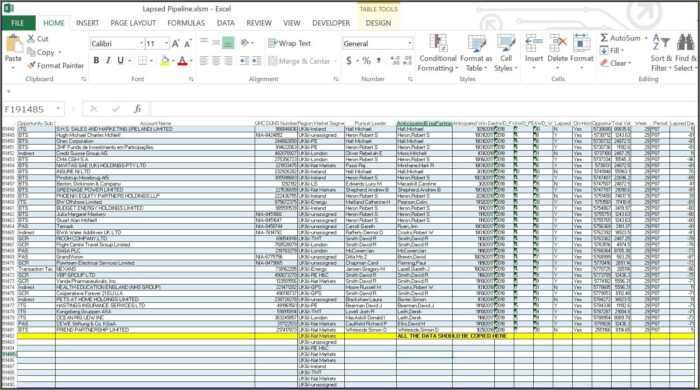
Task: Open the General number format dropdown
Action: 409,43
